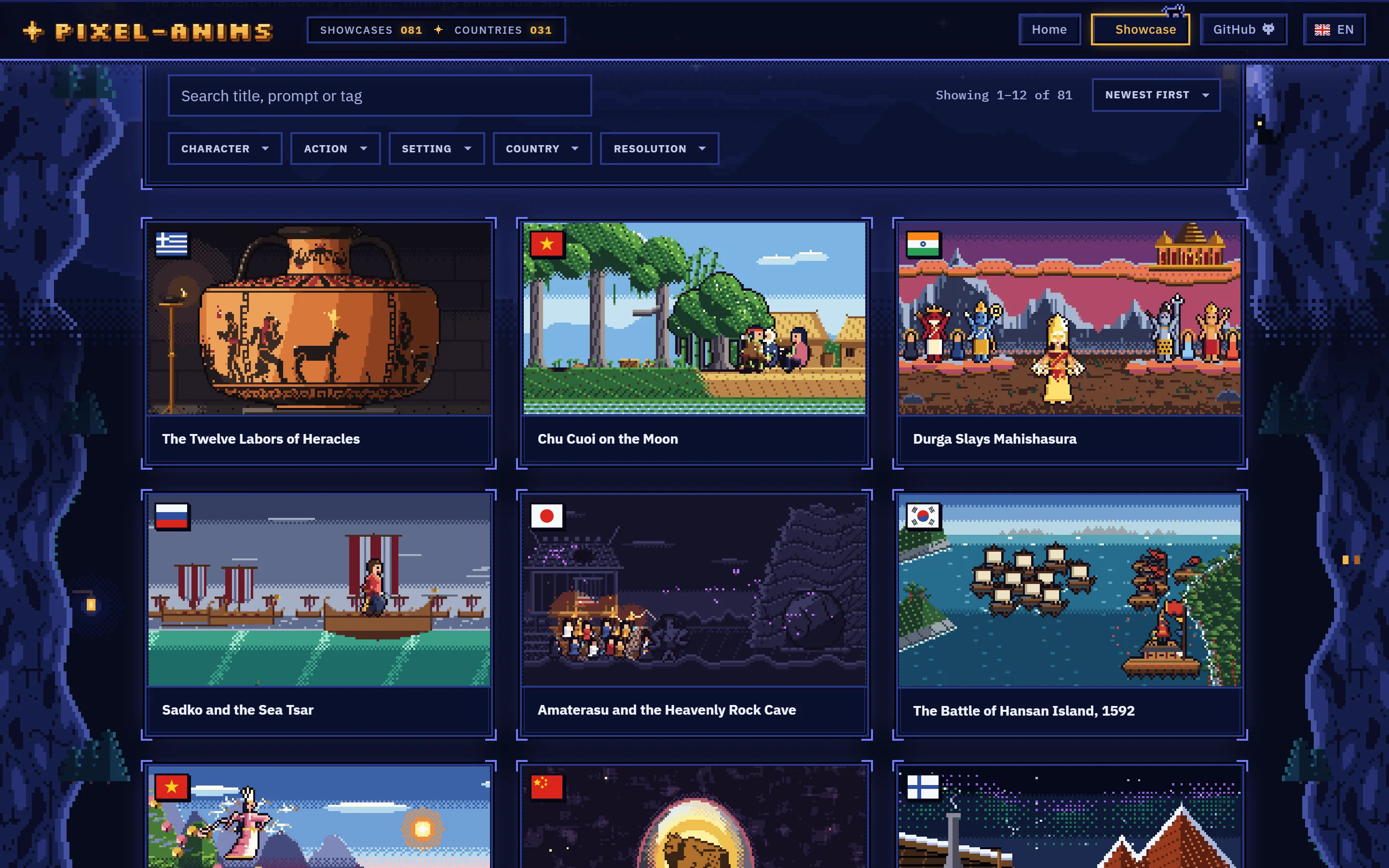Click the golden arch thumbnail with China flag

click(x=694, y=817)
